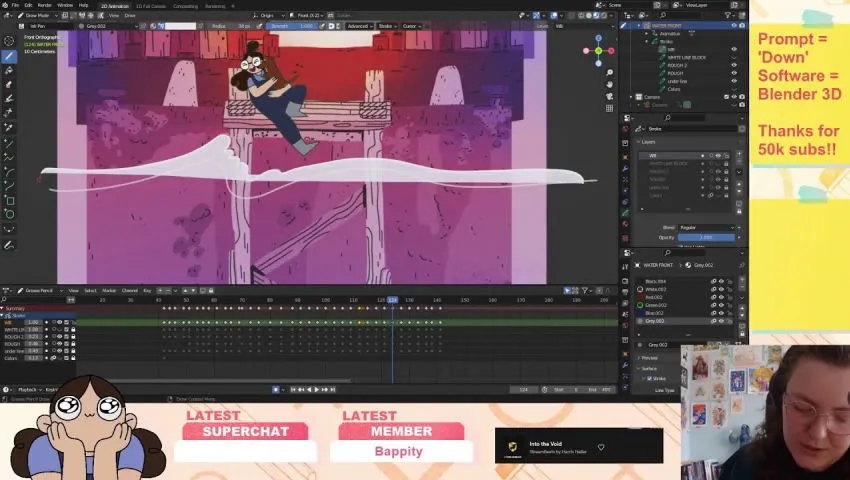Jump to the first frame button
Viewport: 850px width, 480px height.
[293, 389]
